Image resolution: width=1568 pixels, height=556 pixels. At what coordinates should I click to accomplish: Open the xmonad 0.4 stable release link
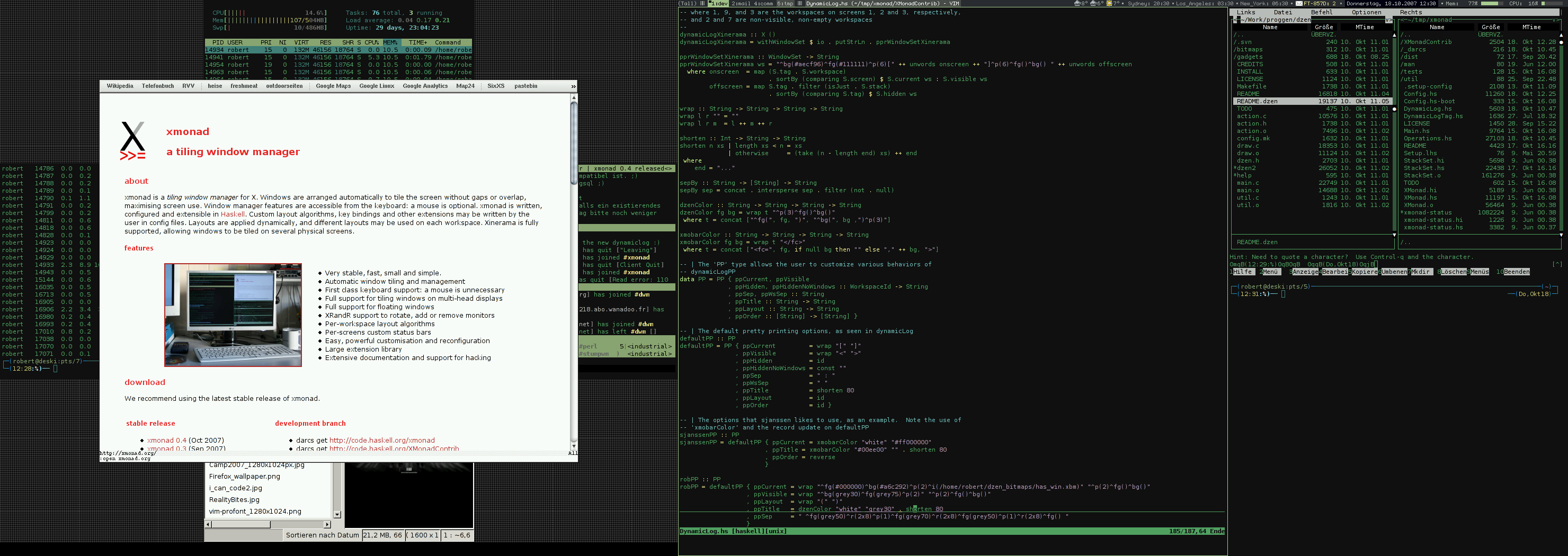pyautogui.click(x=167, y=440)
